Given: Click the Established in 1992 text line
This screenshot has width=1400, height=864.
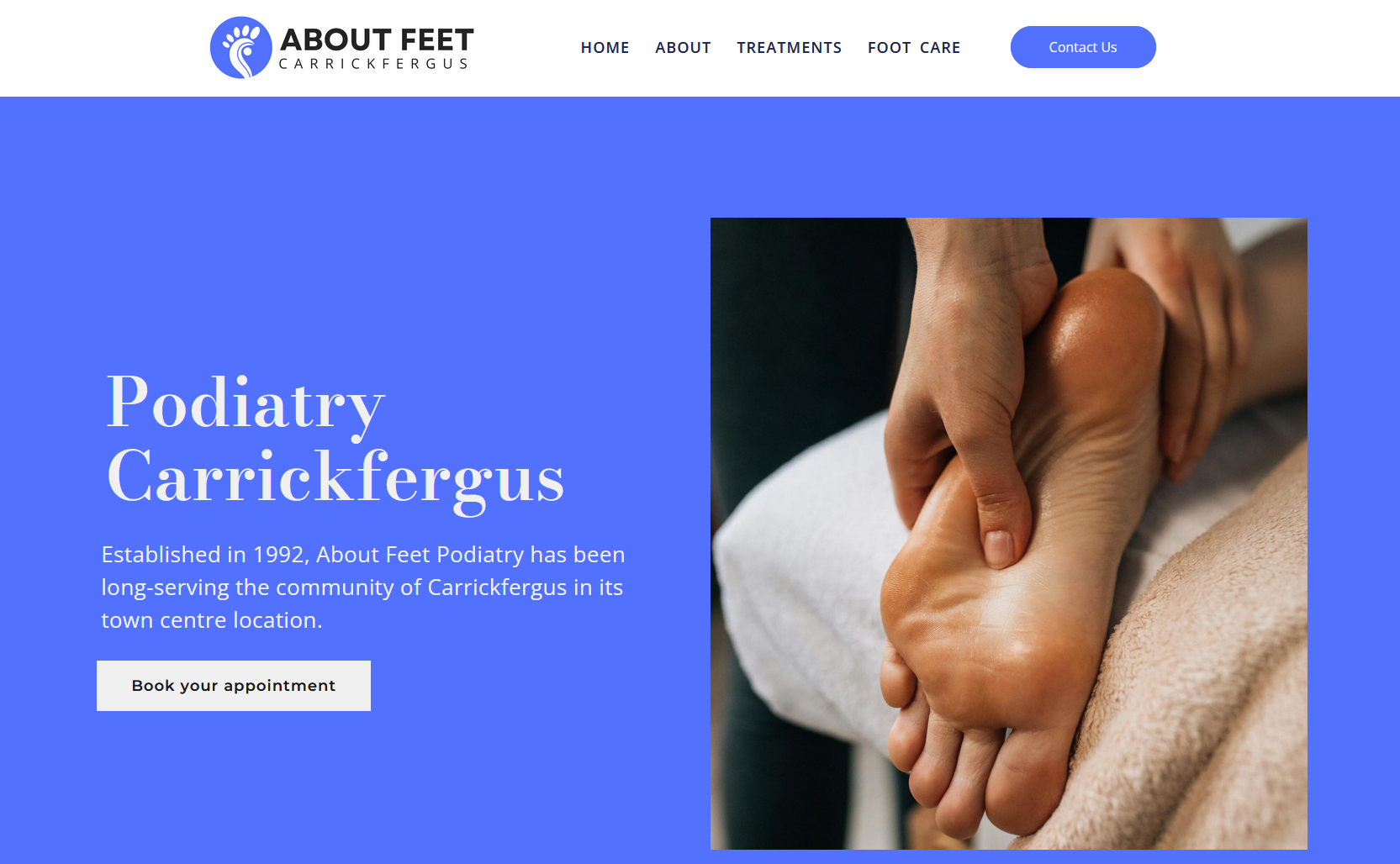Looking at the screenshot, I should 363,555.
